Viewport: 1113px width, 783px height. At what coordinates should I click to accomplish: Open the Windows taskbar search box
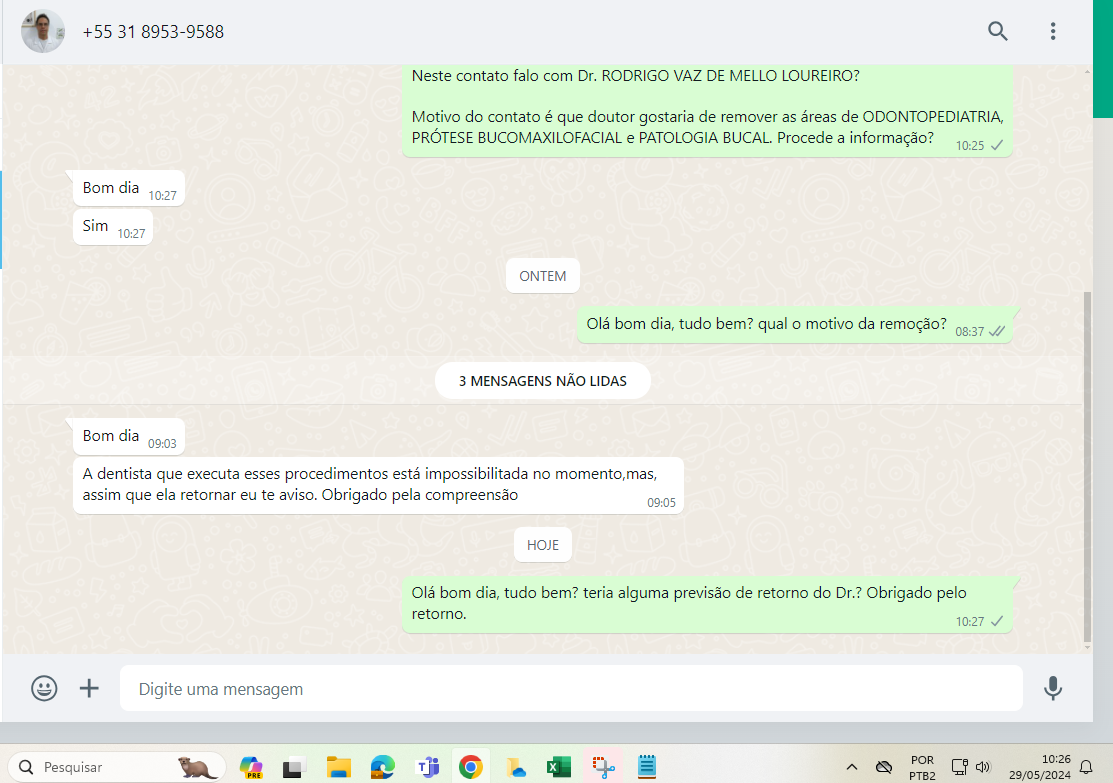coord(117,767)
